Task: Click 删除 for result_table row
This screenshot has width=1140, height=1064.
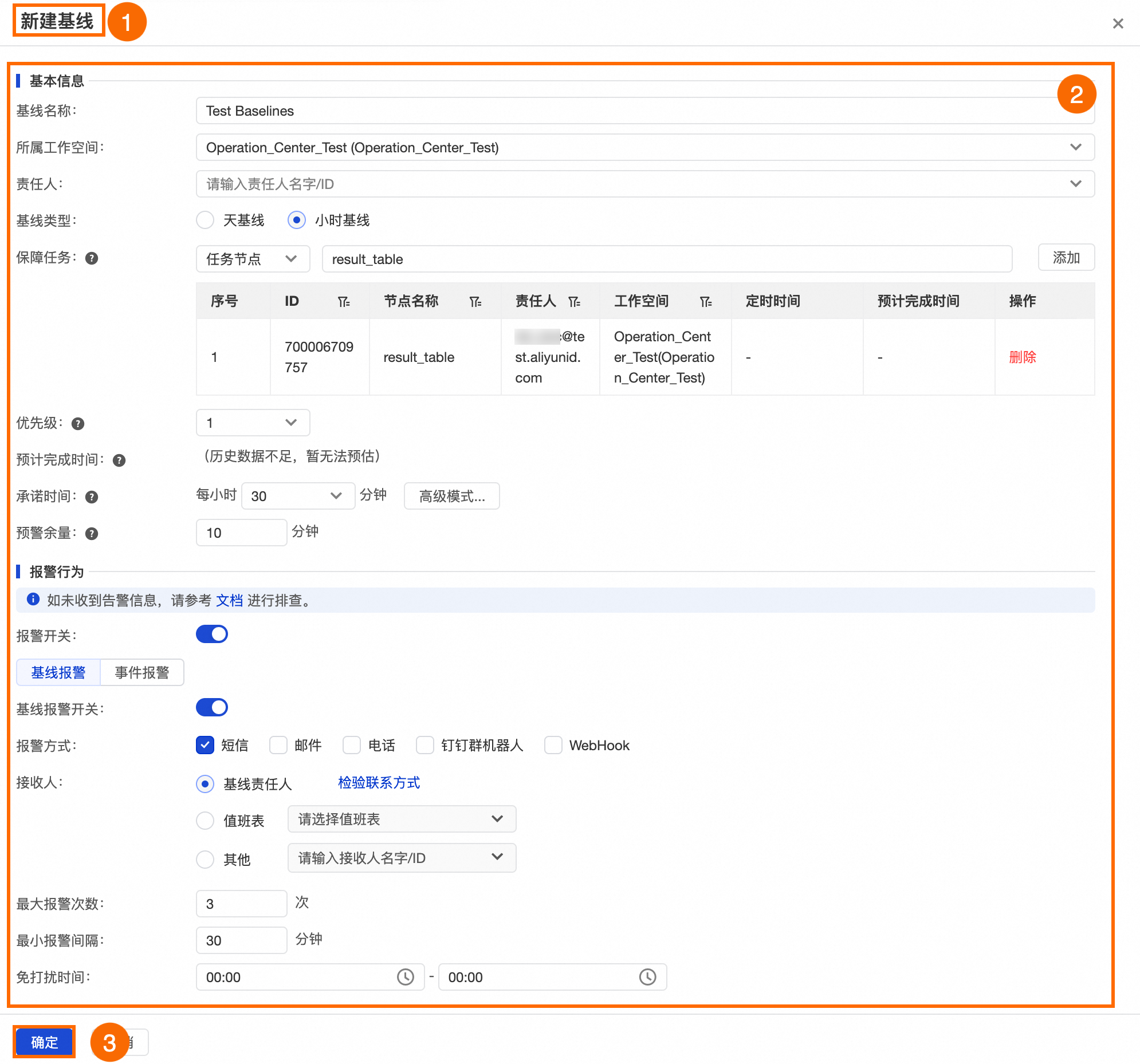Action: click(1023, 357)
